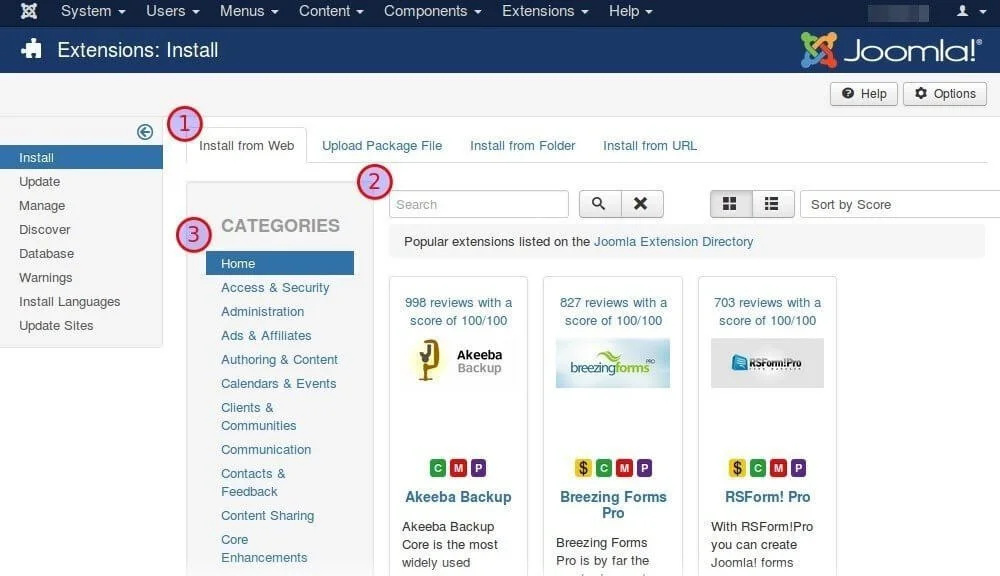Image resolution: width=1000 pixels, height=576 pixels.
Task: Open the Menus dropdown menu
Action: point(249,11)
